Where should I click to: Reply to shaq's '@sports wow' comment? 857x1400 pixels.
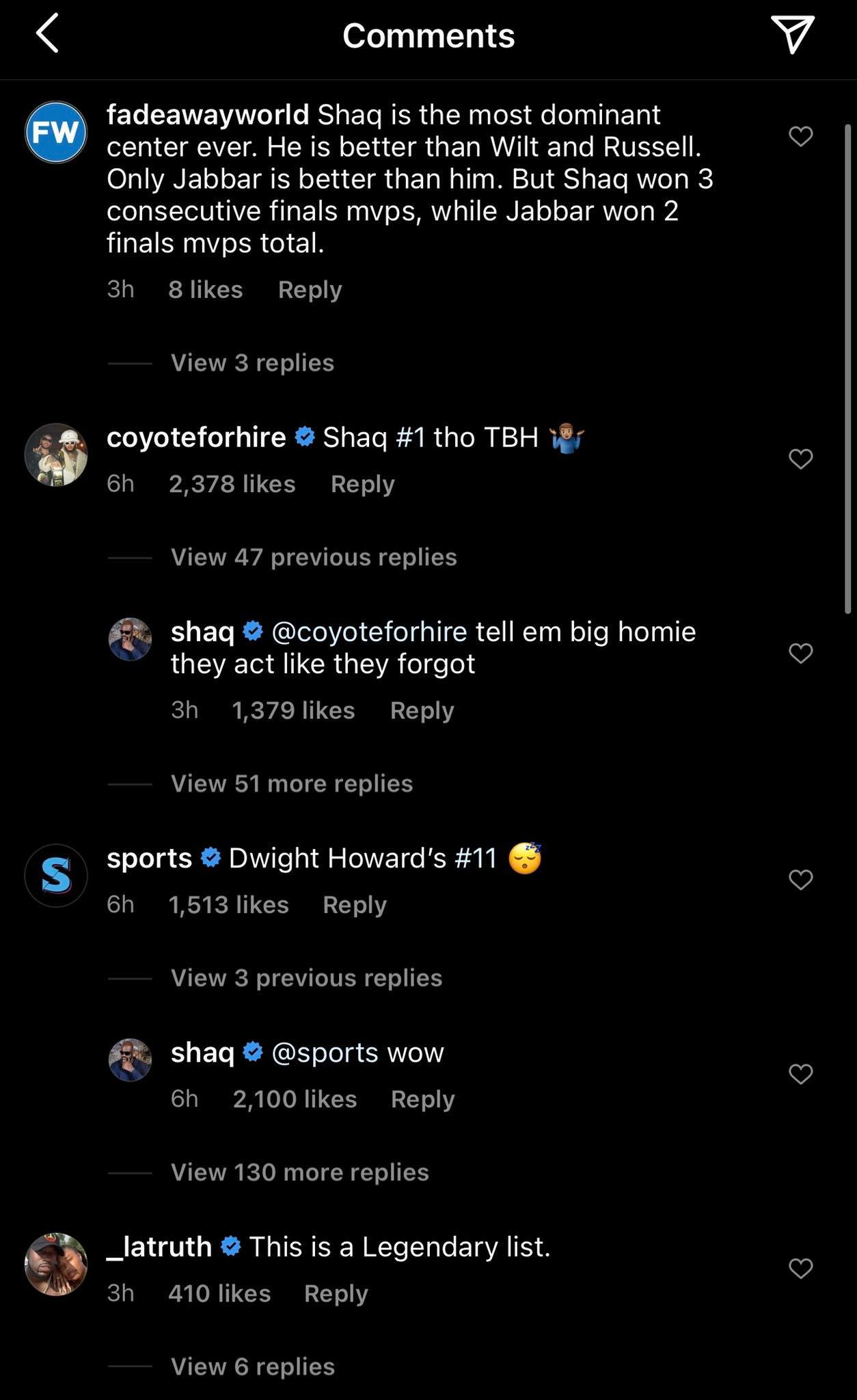(422, 1099)
